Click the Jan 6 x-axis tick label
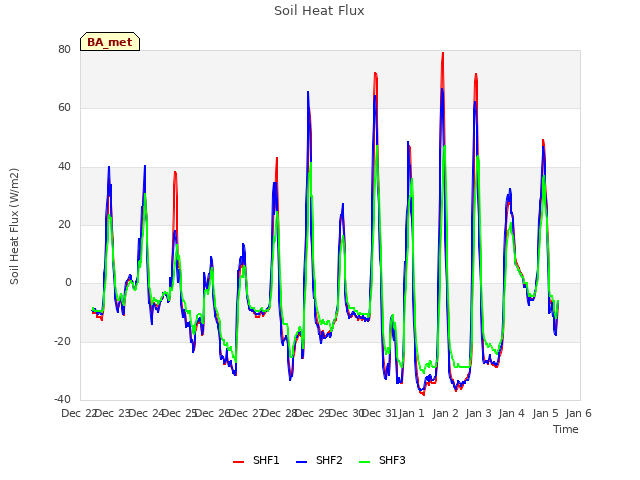Viewport: 640px width, 480px height. click(x=578, y=413)
